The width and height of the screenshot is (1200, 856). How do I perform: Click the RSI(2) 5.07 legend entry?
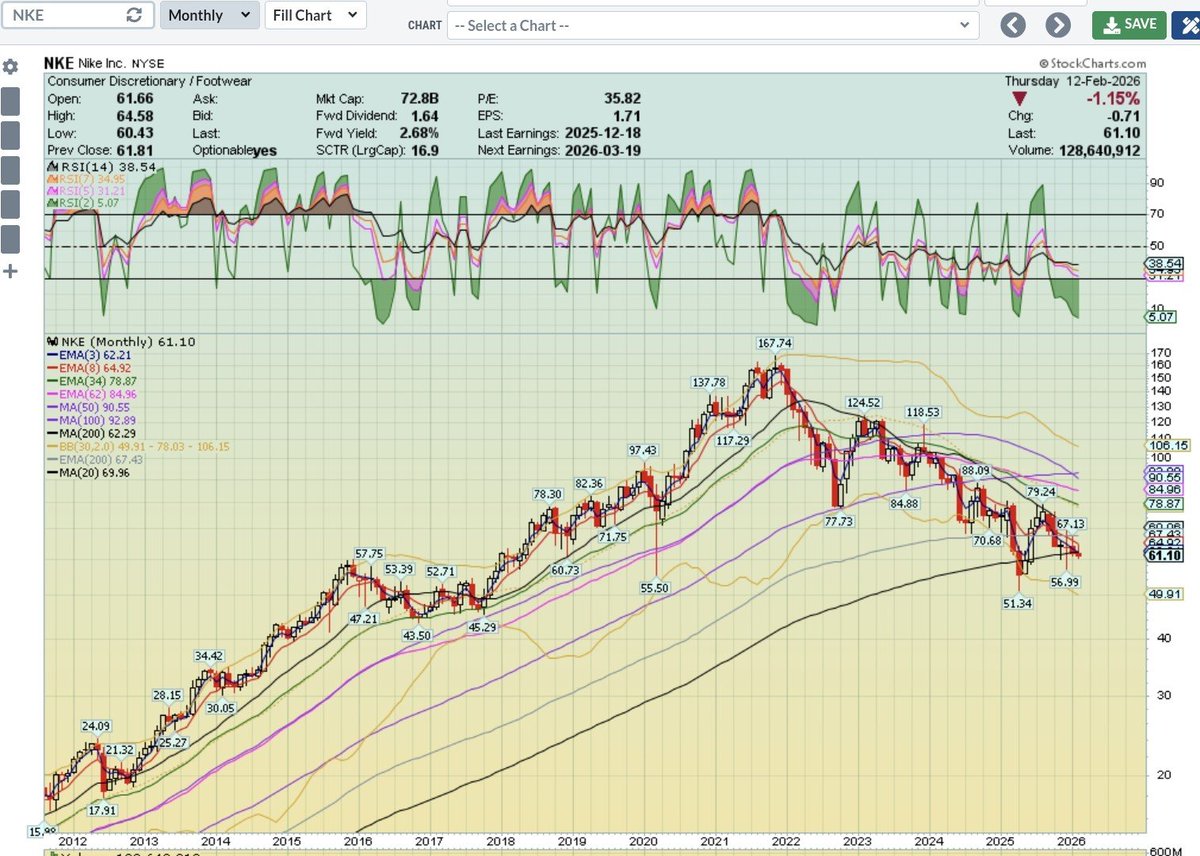coord(85,202)
